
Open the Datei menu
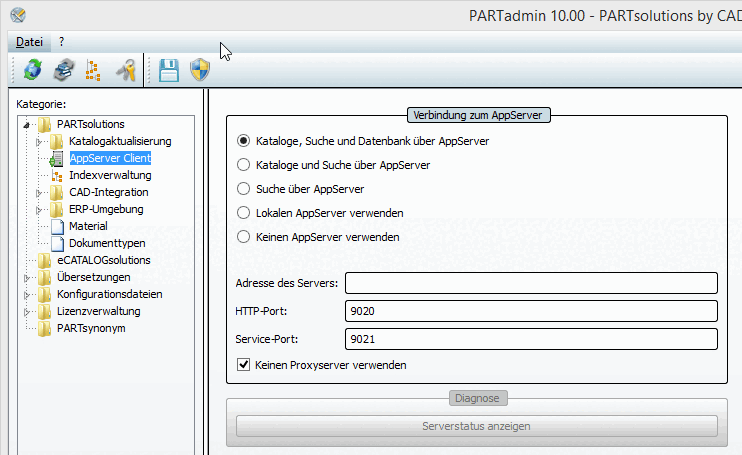tap(29, 42)
